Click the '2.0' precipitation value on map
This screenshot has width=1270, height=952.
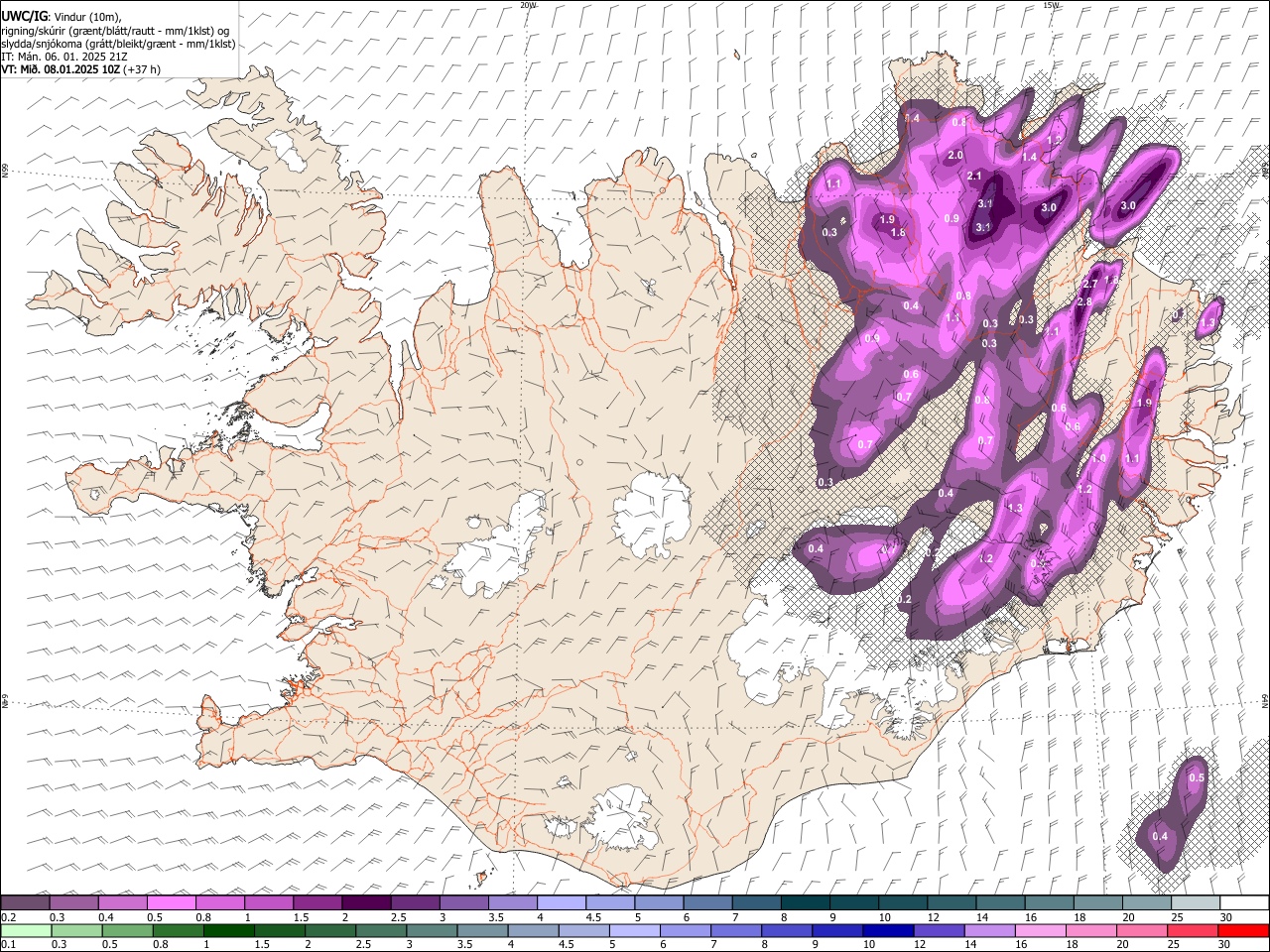(955, 156)
